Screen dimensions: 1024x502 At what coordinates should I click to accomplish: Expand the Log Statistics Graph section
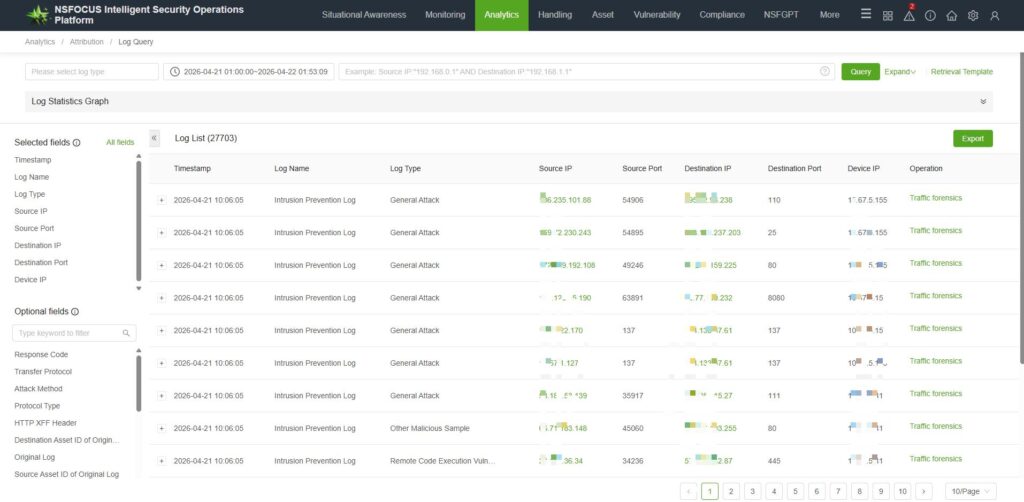click(x=983, y=101)
